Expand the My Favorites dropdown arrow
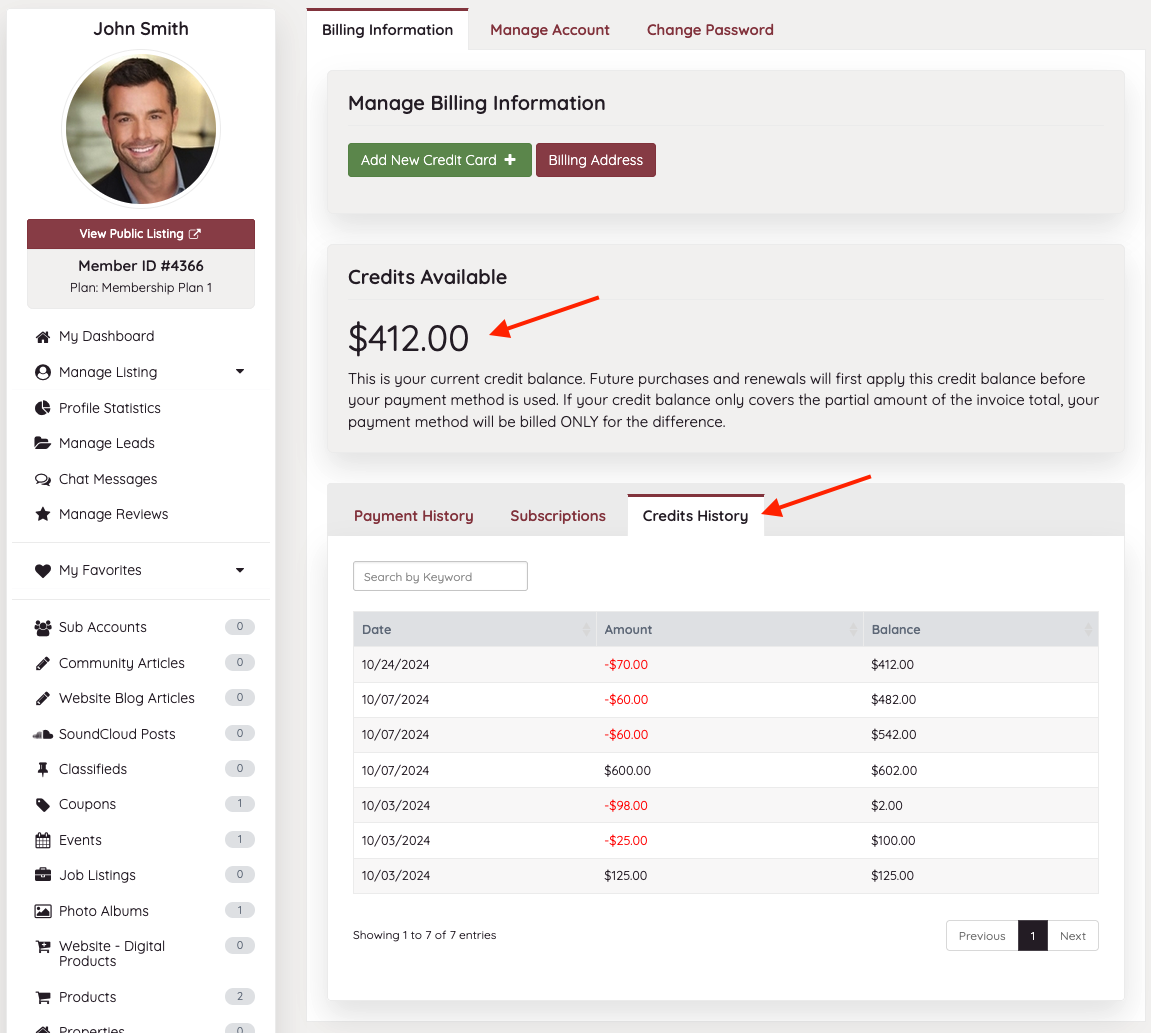The height and width of the screenshot is (1033, 1151). [x=240, y=570]
